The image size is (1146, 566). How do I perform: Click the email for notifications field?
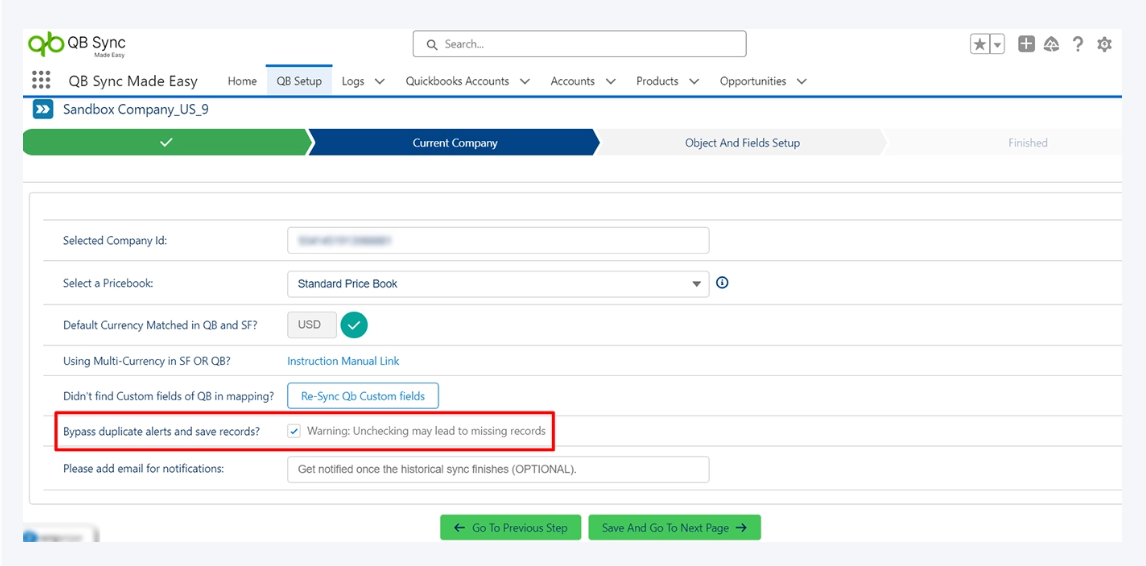498,469
